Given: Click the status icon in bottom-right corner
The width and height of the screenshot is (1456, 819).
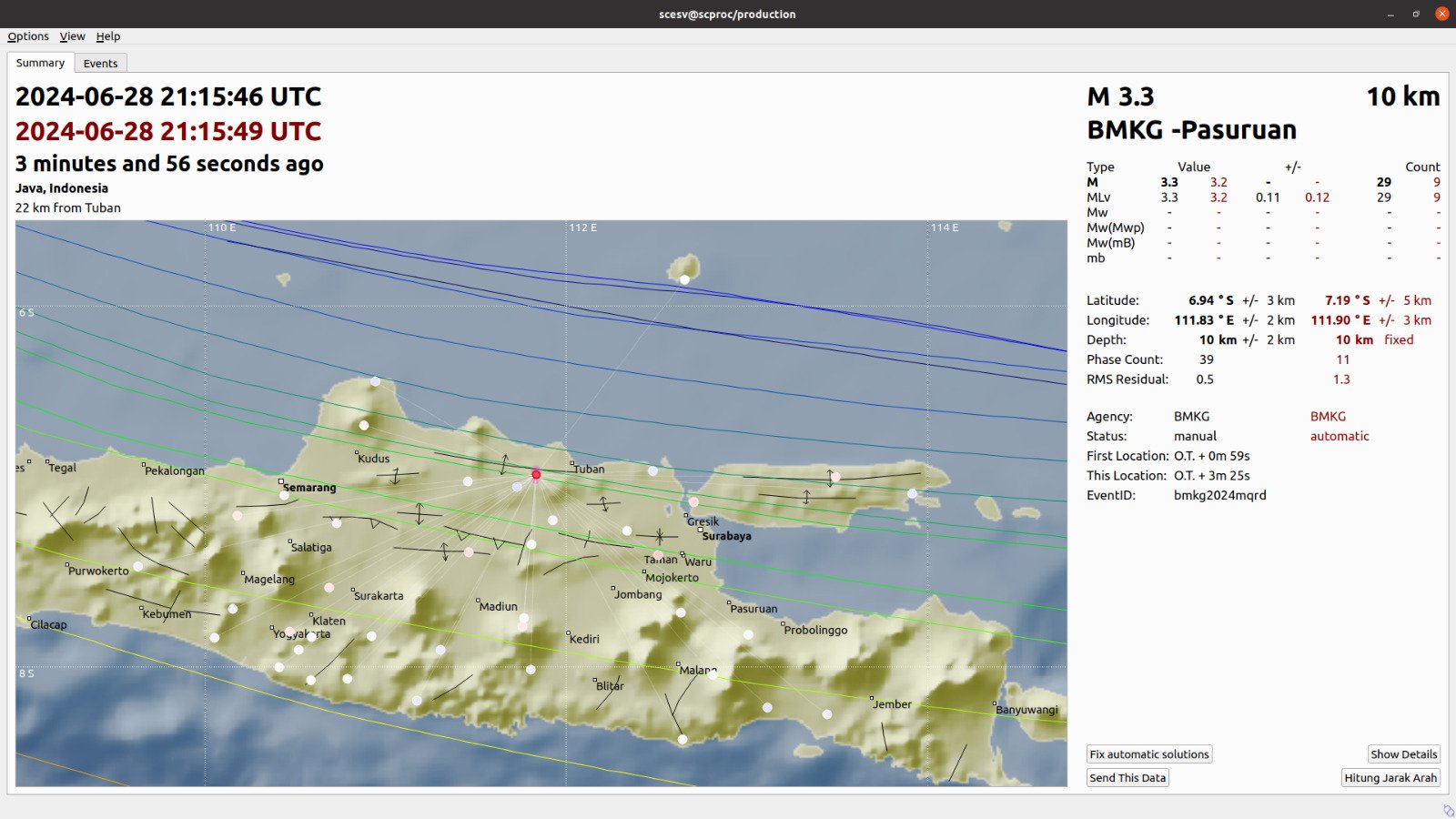Looking at the screenshot, I should point(1448,810).
